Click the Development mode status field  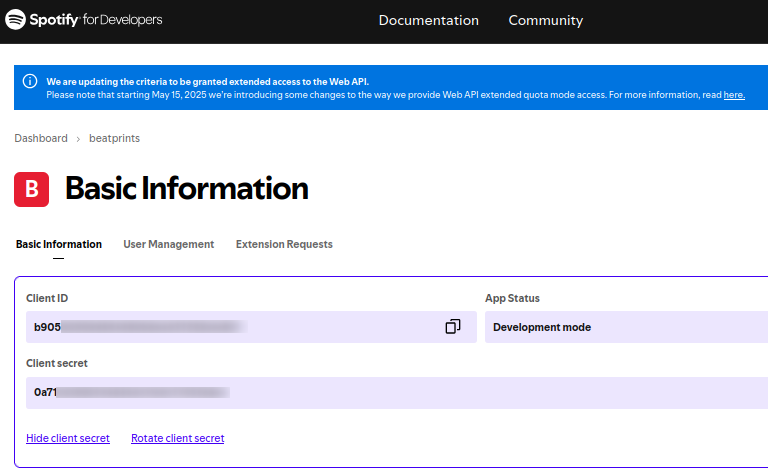(626, 327)
